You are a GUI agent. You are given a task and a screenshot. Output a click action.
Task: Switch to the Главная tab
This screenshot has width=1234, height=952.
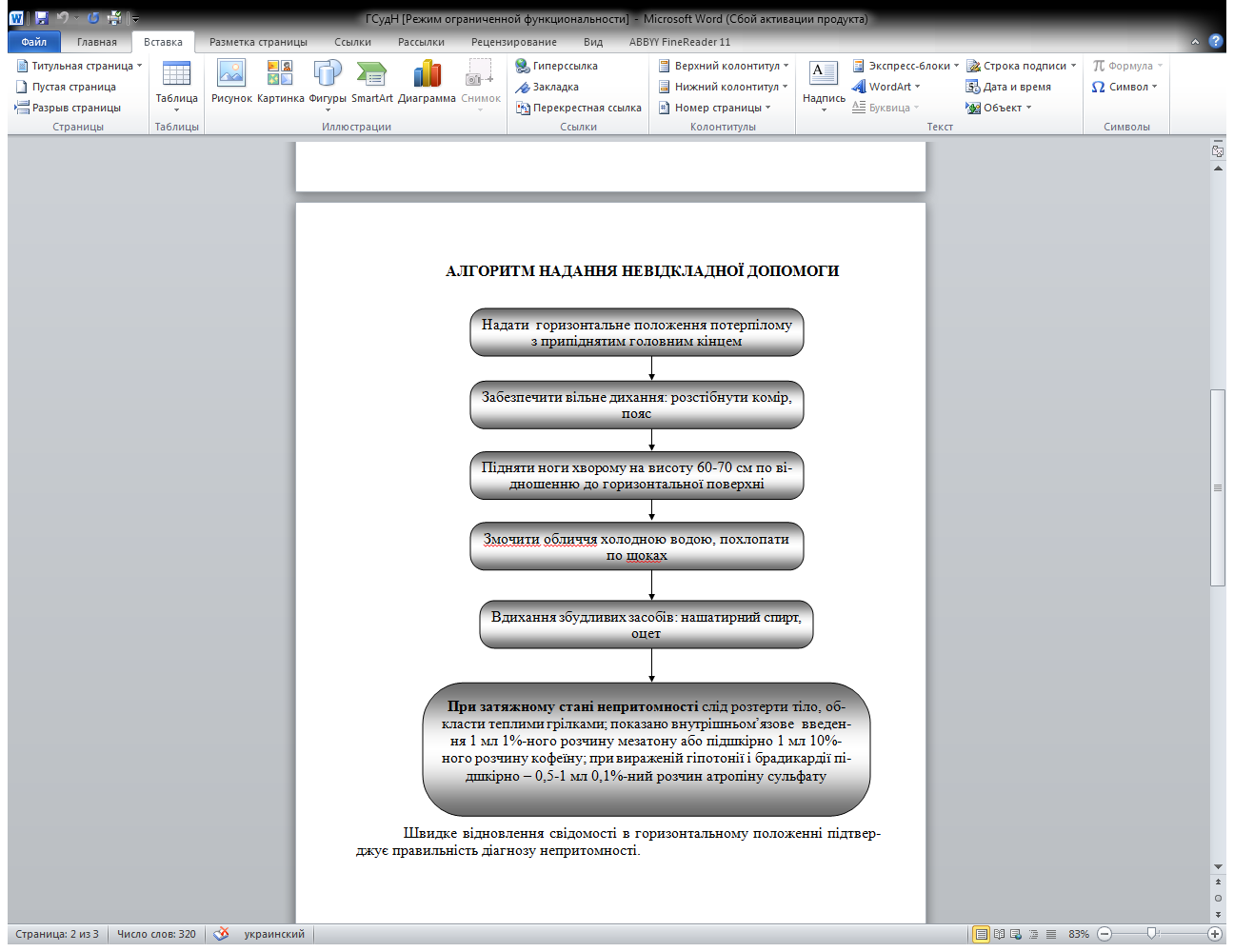(96, 42)
